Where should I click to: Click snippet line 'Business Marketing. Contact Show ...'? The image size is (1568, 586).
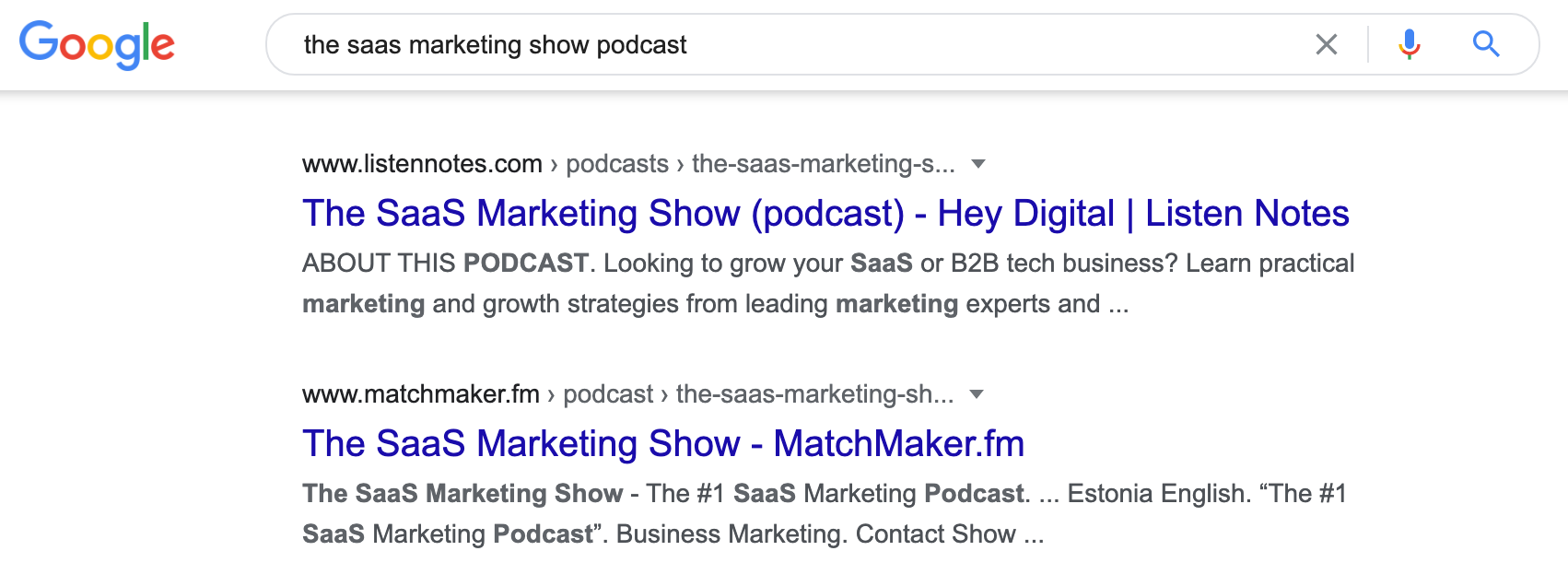point(830,534)
